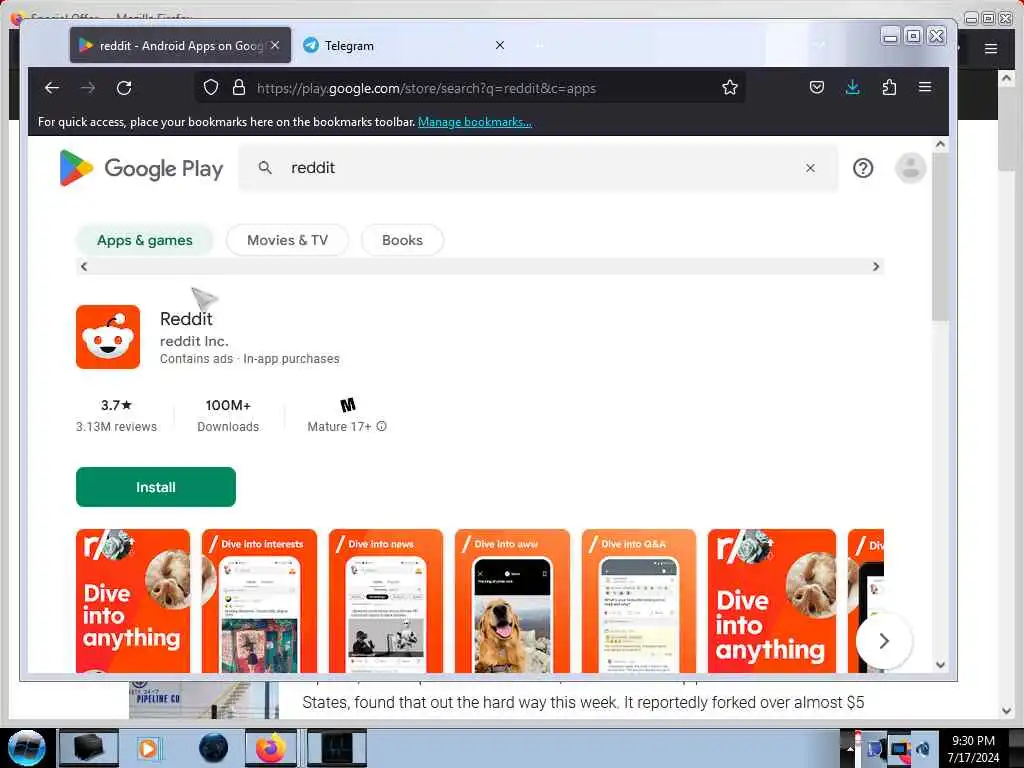Go back with the browser back arrow
Screen dimensions: 1024x768
click(x=52, y=88)
